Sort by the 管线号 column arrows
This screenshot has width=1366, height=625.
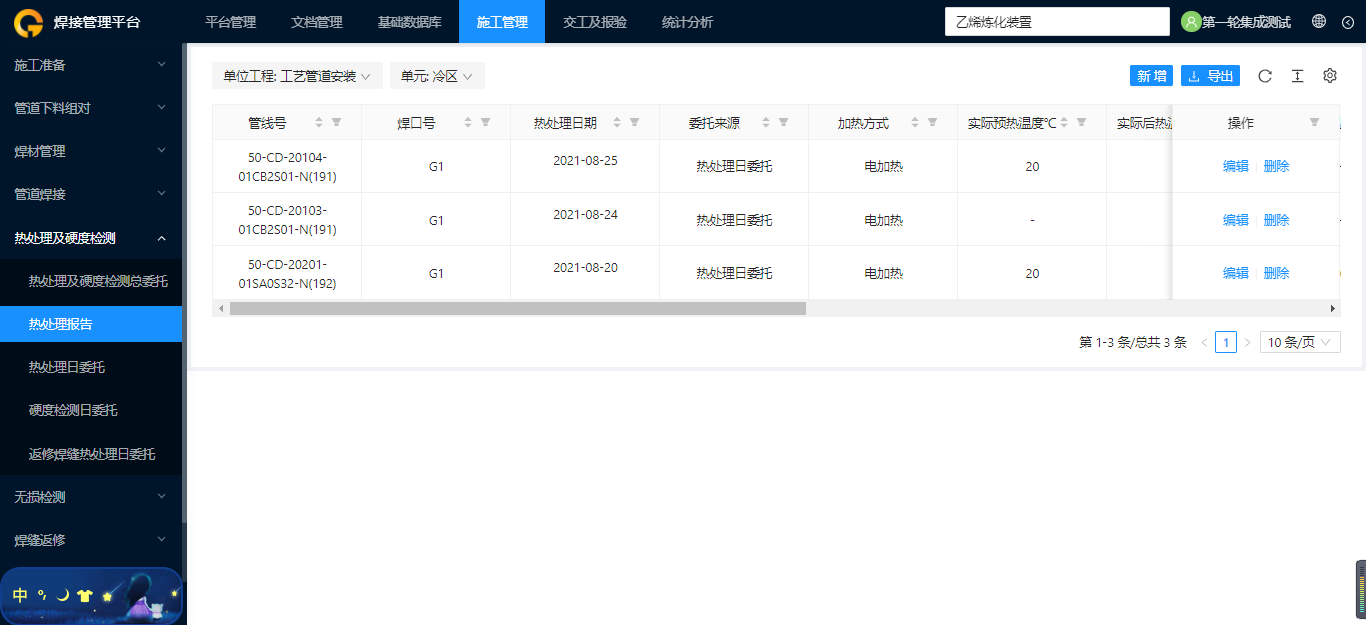pyautogui.click(x=319, y=122)
